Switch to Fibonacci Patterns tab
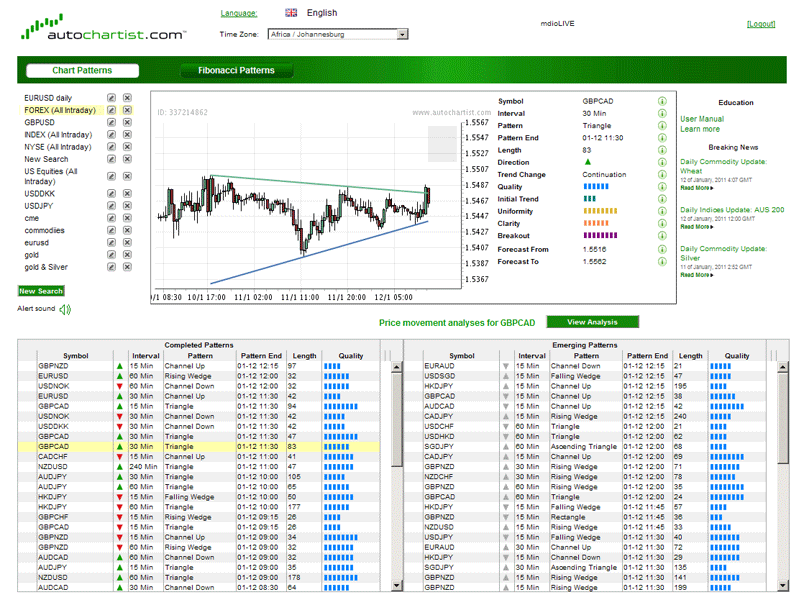 pyautogui.click(x=236, y=70)
